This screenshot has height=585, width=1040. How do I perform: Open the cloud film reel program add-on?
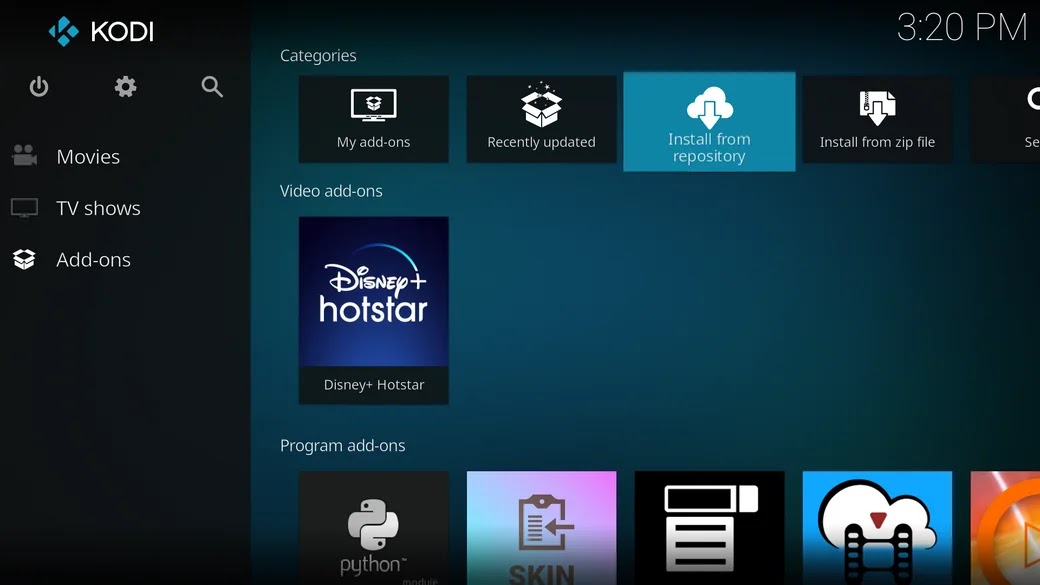[x=877, y=528]
